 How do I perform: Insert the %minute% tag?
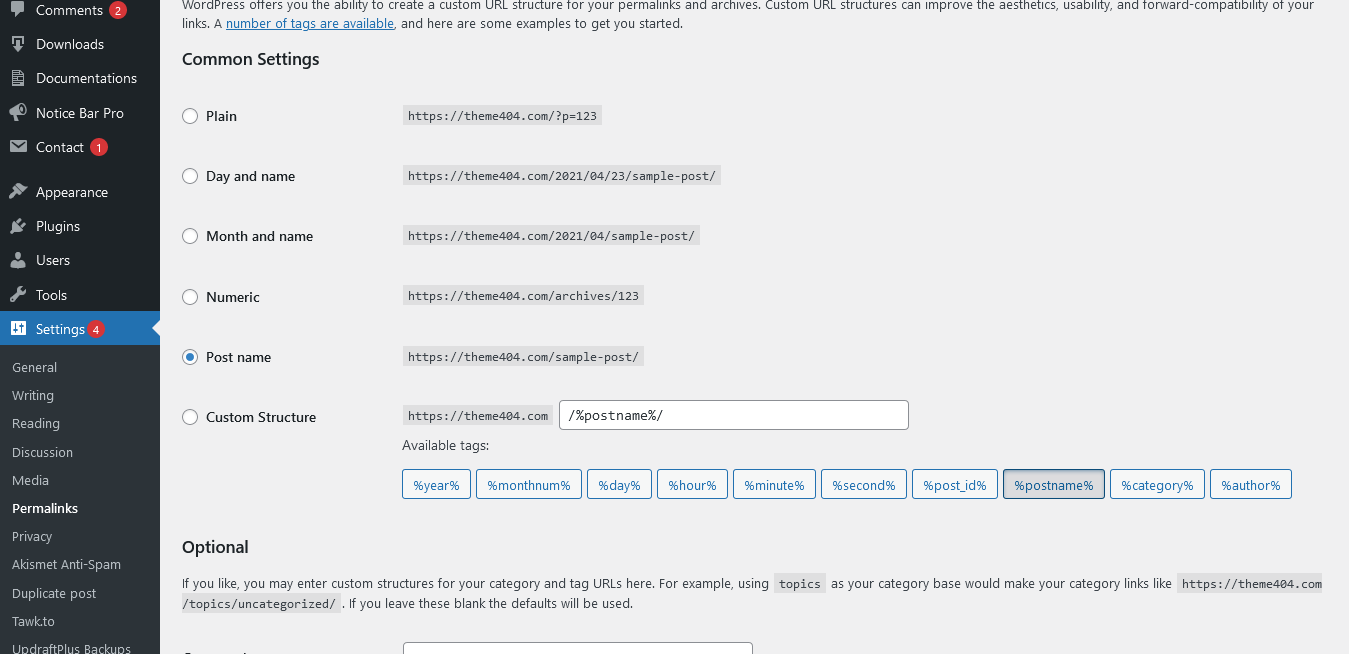[774, 485]
